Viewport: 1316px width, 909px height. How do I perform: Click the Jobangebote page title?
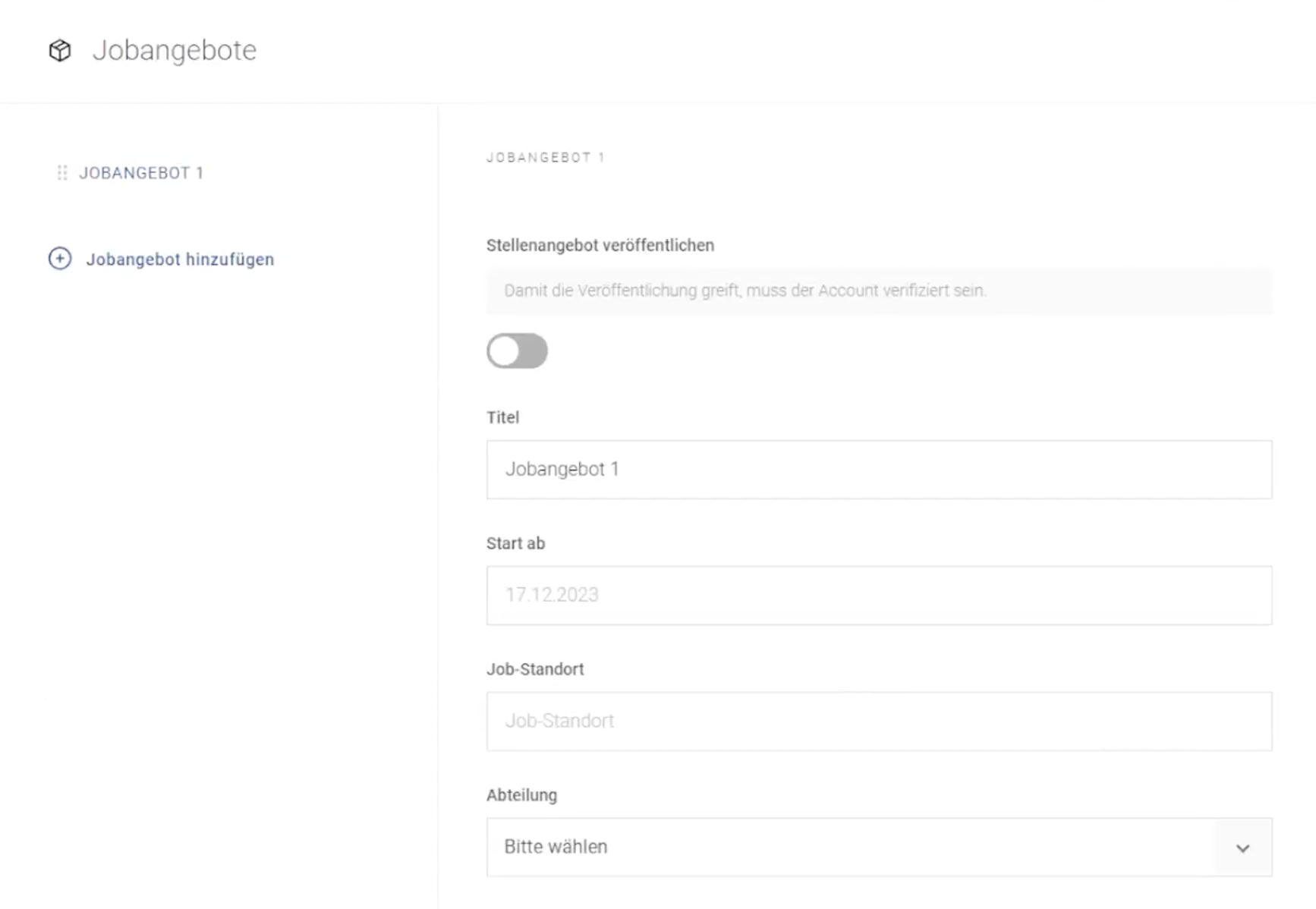pyautogui.click(x=175, y=50)
